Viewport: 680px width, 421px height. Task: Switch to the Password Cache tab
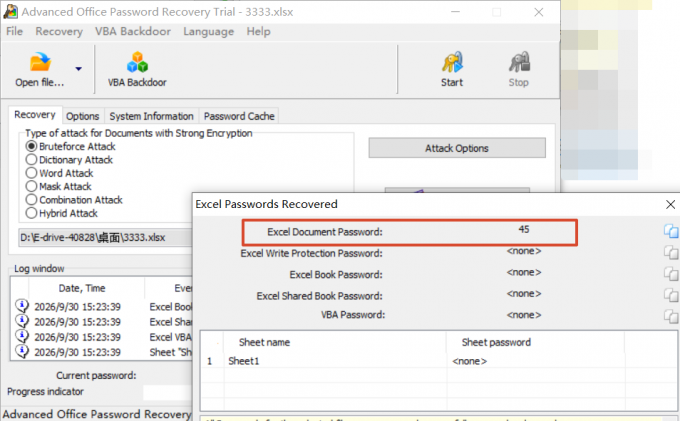(239, 116)
